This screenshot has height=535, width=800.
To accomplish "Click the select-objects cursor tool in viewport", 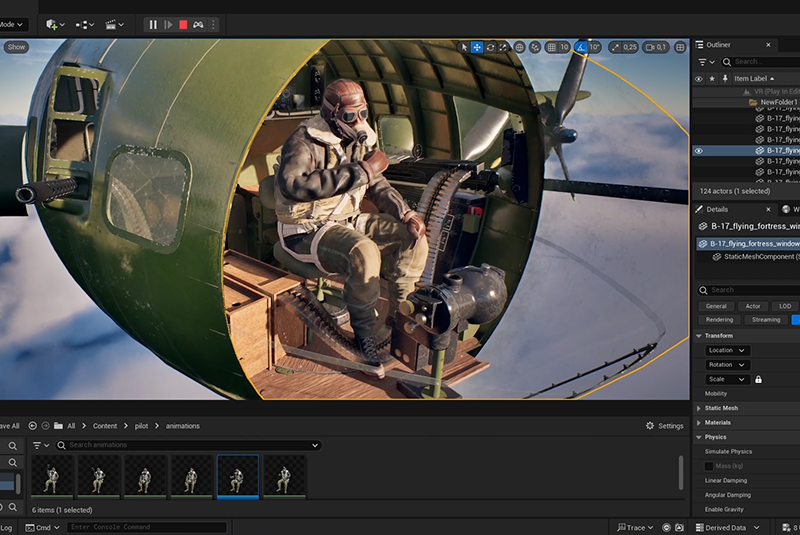I will pyautogui.click(x=464, y=47).
